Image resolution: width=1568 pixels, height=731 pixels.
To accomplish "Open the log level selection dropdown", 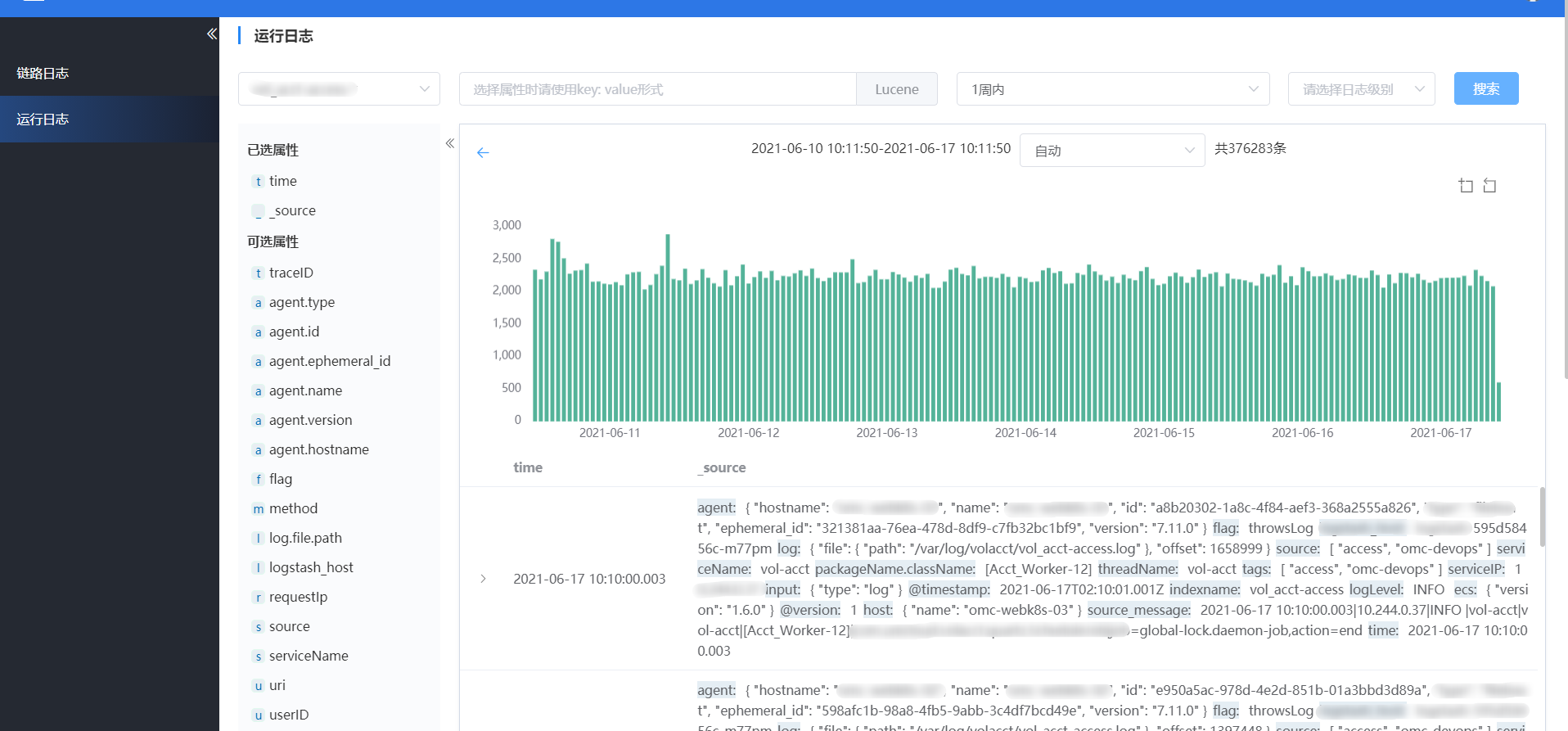I will point(1361,89).
